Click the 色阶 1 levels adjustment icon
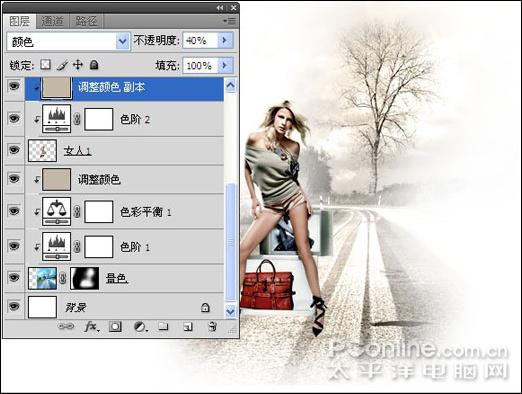The height and width of the screenshot is (394, 522). 57,247
